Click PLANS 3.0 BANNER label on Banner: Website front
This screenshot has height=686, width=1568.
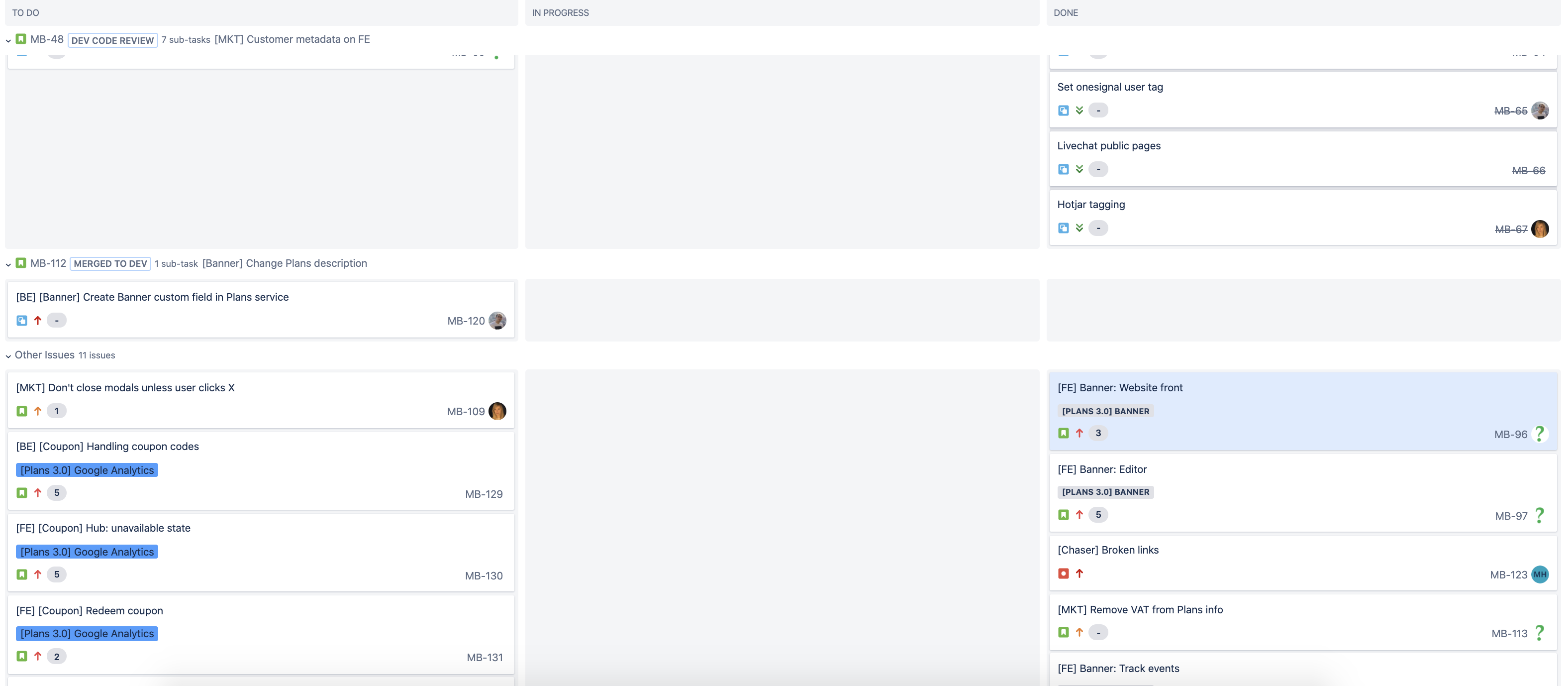[1105, 411]
